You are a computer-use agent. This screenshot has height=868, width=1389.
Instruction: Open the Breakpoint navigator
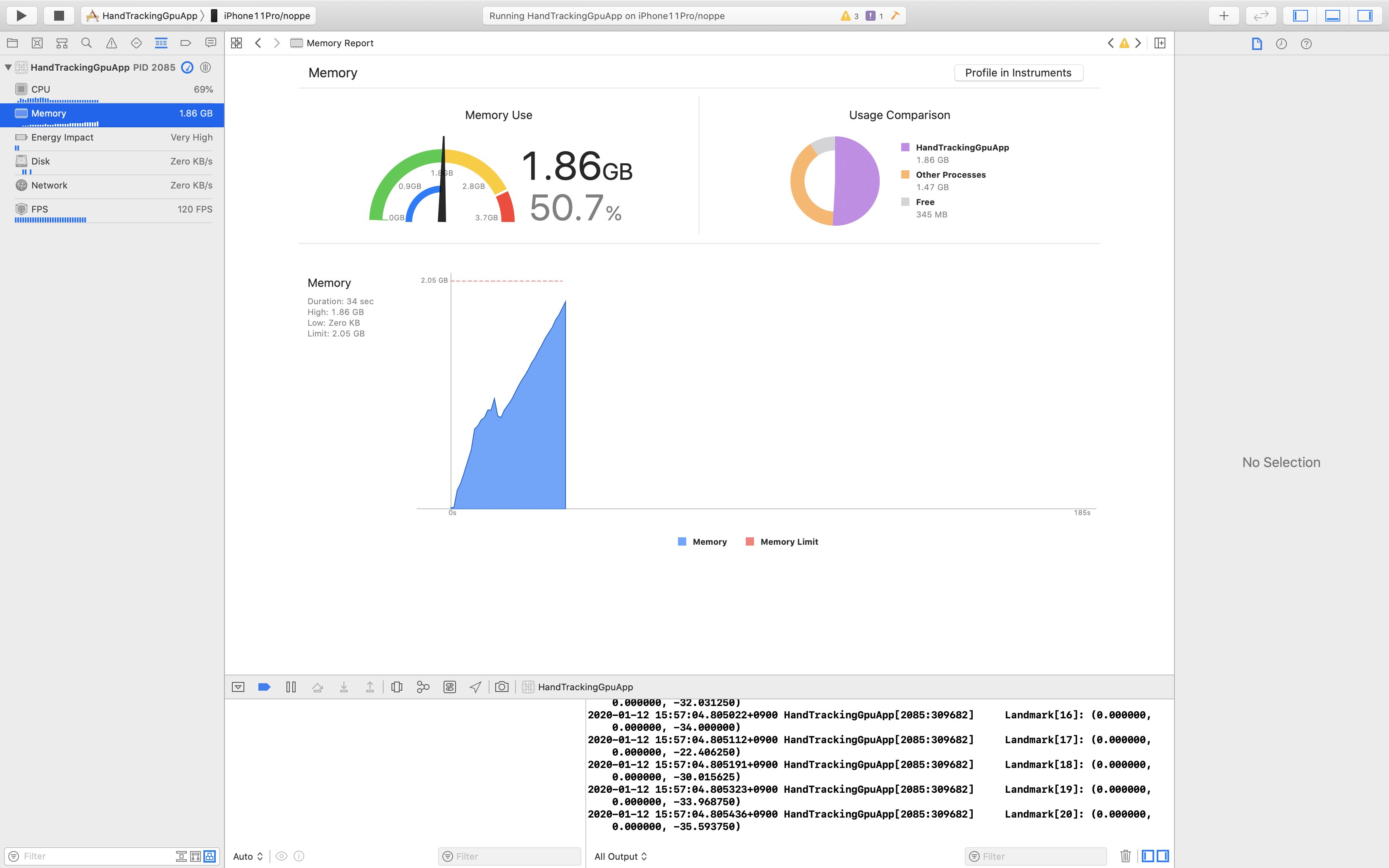coord(186,43)
